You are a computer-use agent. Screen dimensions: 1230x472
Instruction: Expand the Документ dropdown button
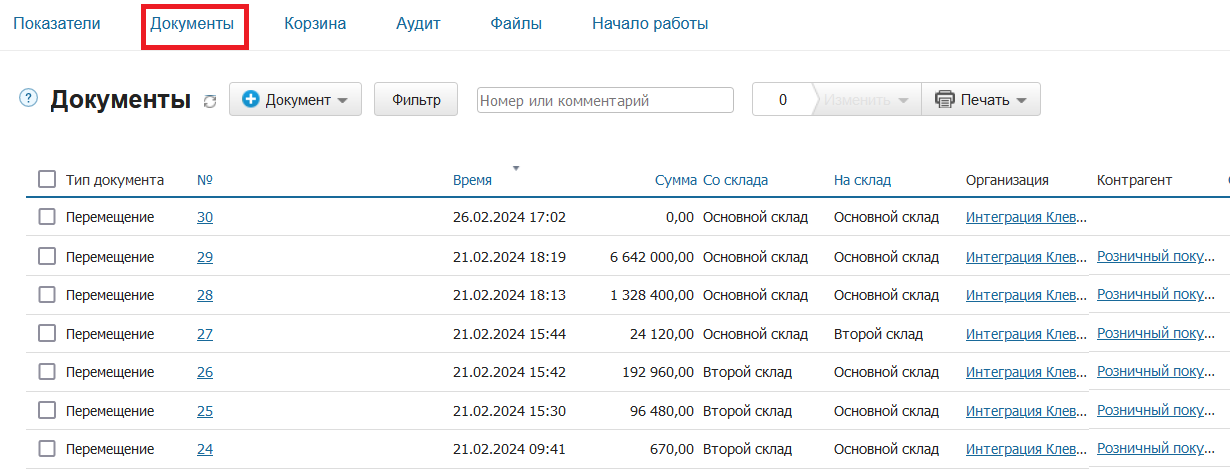pos(295,100)
